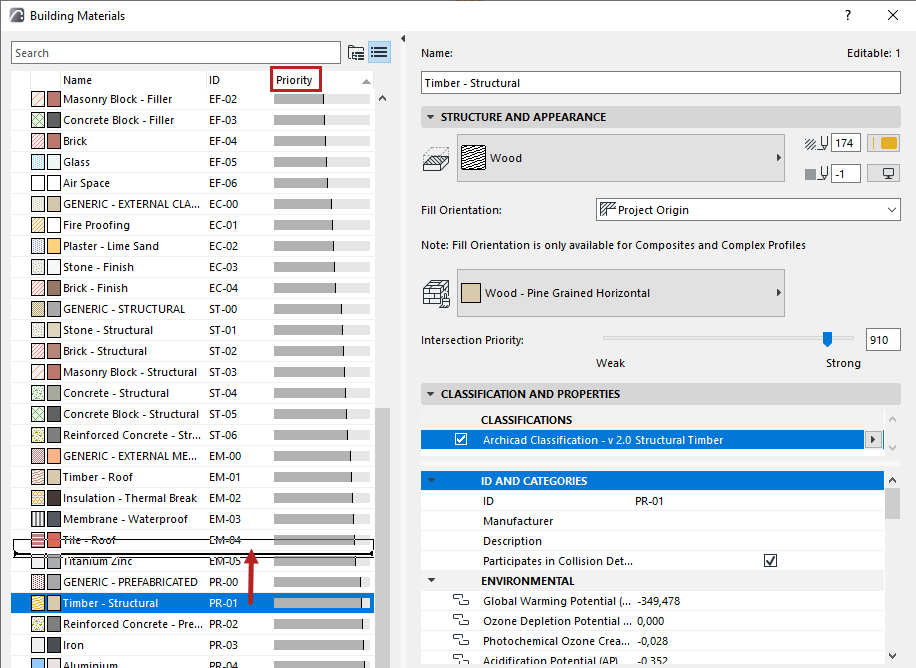Sort list by Priority column header
The width and height of the screenshot is (916, 668).
point(294,80)
